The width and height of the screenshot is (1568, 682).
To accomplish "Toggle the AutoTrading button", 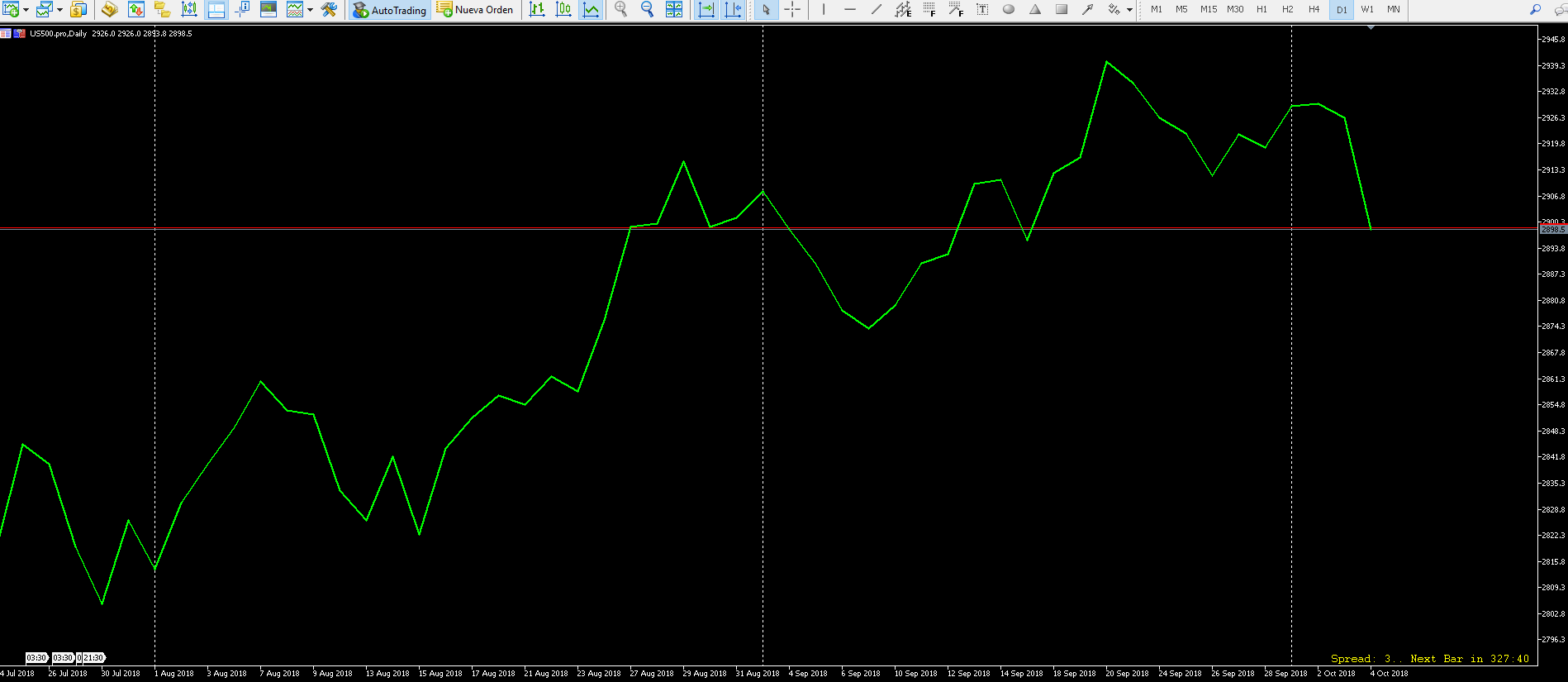I will 390,10.
